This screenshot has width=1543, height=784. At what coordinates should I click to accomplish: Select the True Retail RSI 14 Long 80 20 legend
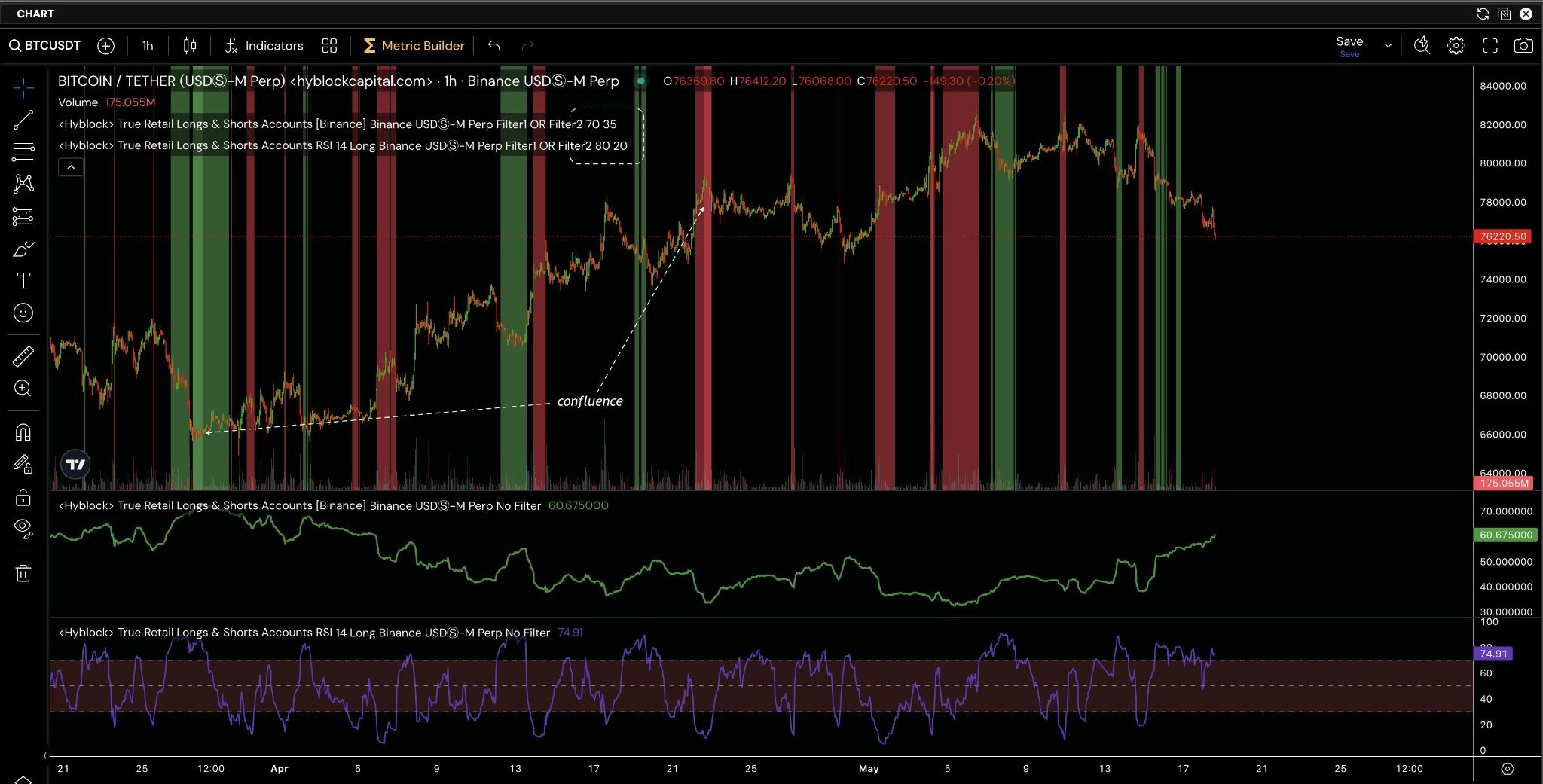tap(343, 146)
